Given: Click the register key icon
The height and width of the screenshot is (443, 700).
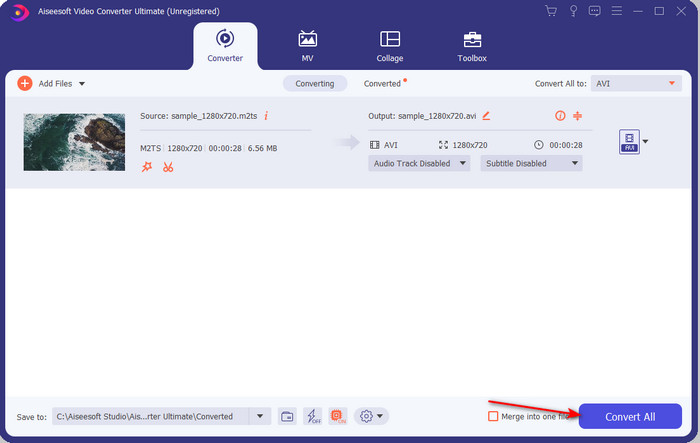Looking at the screenshot, I should pos(573,11).
